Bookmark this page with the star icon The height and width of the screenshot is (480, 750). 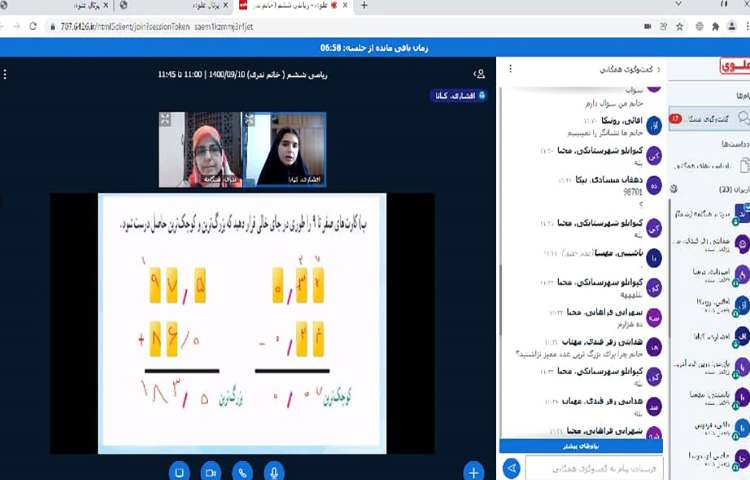(x=679, y=27)
